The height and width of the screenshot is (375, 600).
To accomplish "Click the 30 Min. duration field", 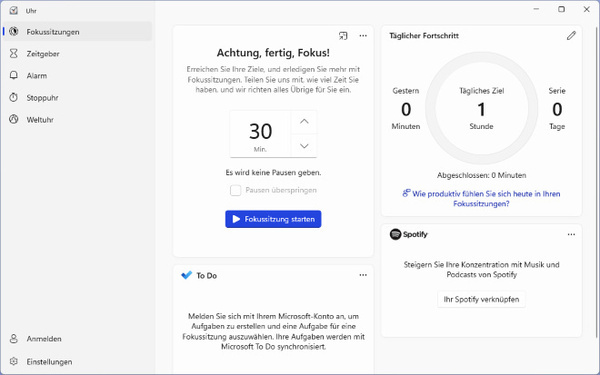I will [x=260, y=134].
